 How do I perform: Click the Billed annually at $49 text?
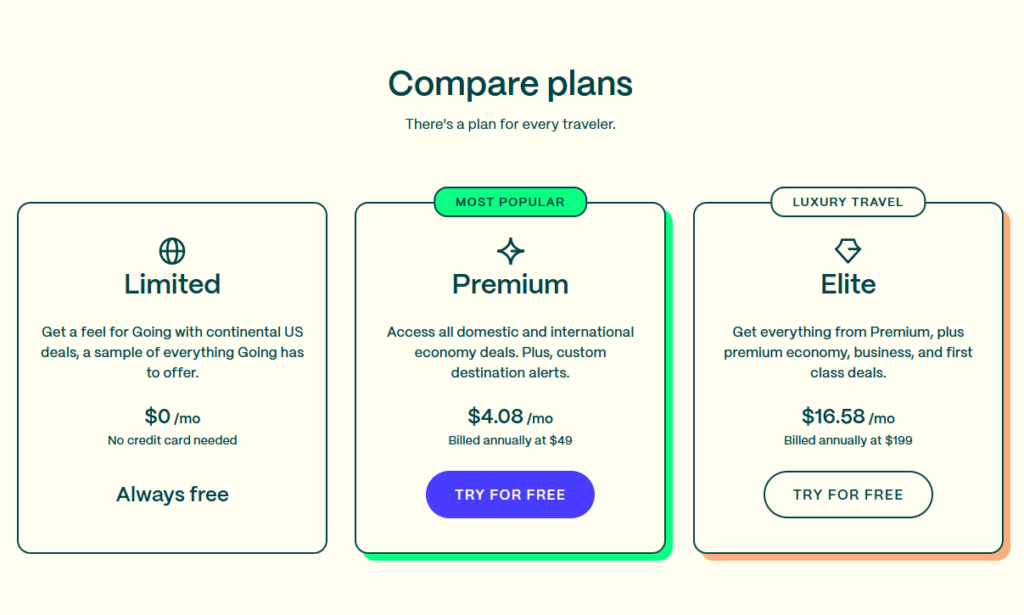[x=510, y=440]
